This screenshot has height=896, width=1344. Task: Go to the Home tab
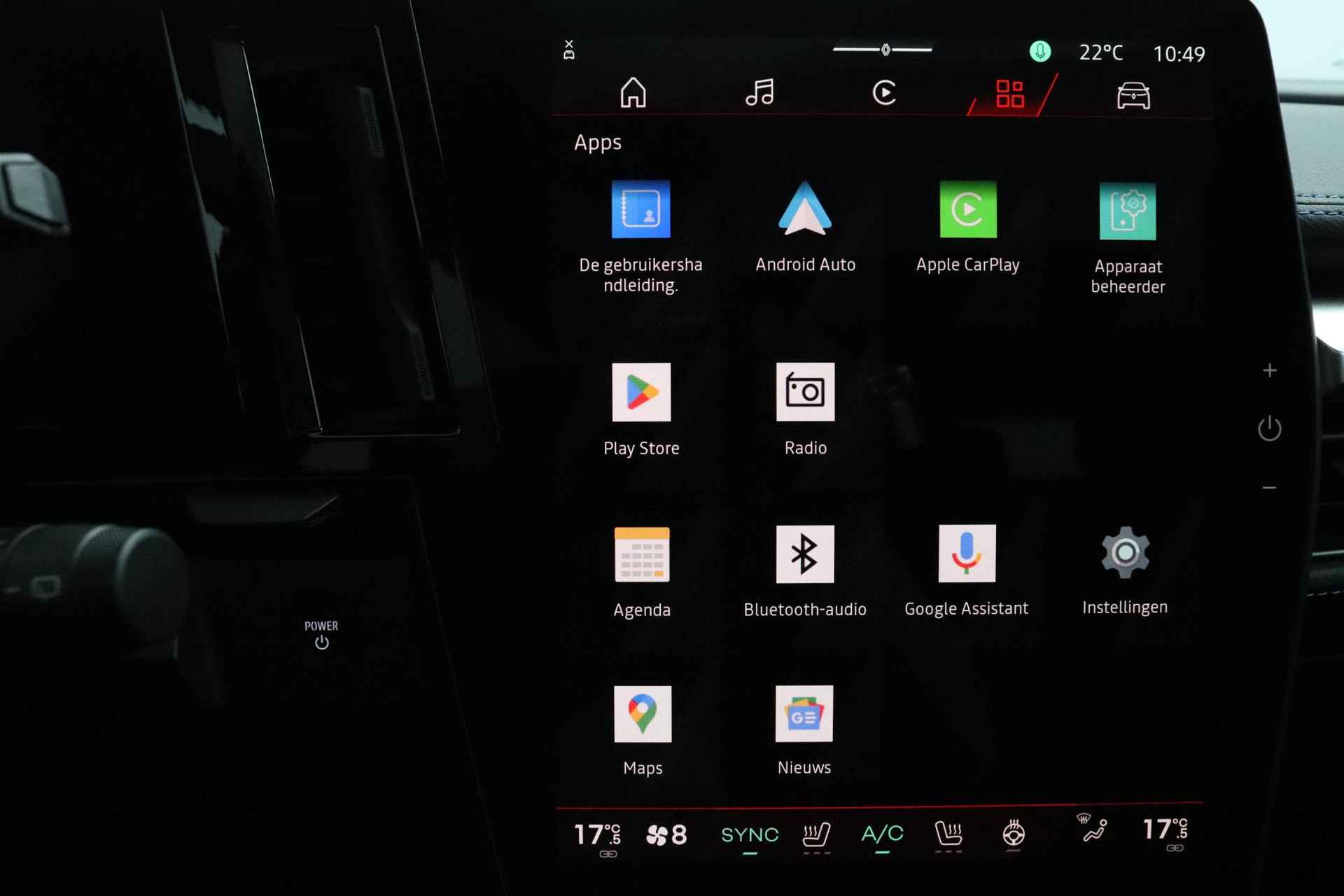(633, 92)
